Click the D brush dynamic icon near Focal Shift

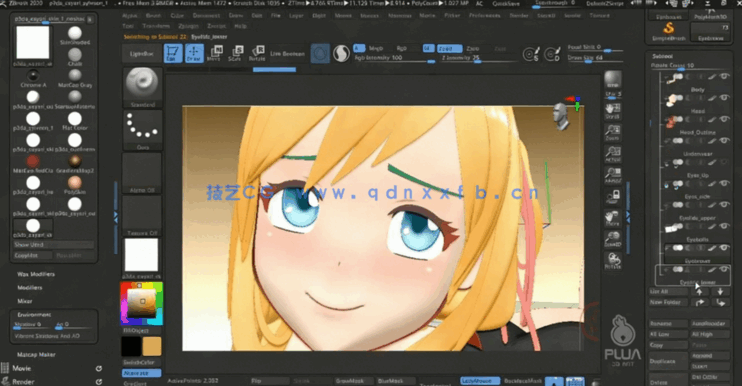[552, 54]
